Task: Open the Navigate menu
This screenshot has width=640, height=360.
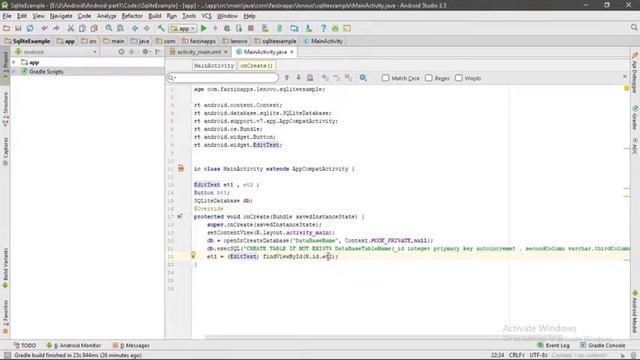Action: pyautogui.click(x=61, y=16)
